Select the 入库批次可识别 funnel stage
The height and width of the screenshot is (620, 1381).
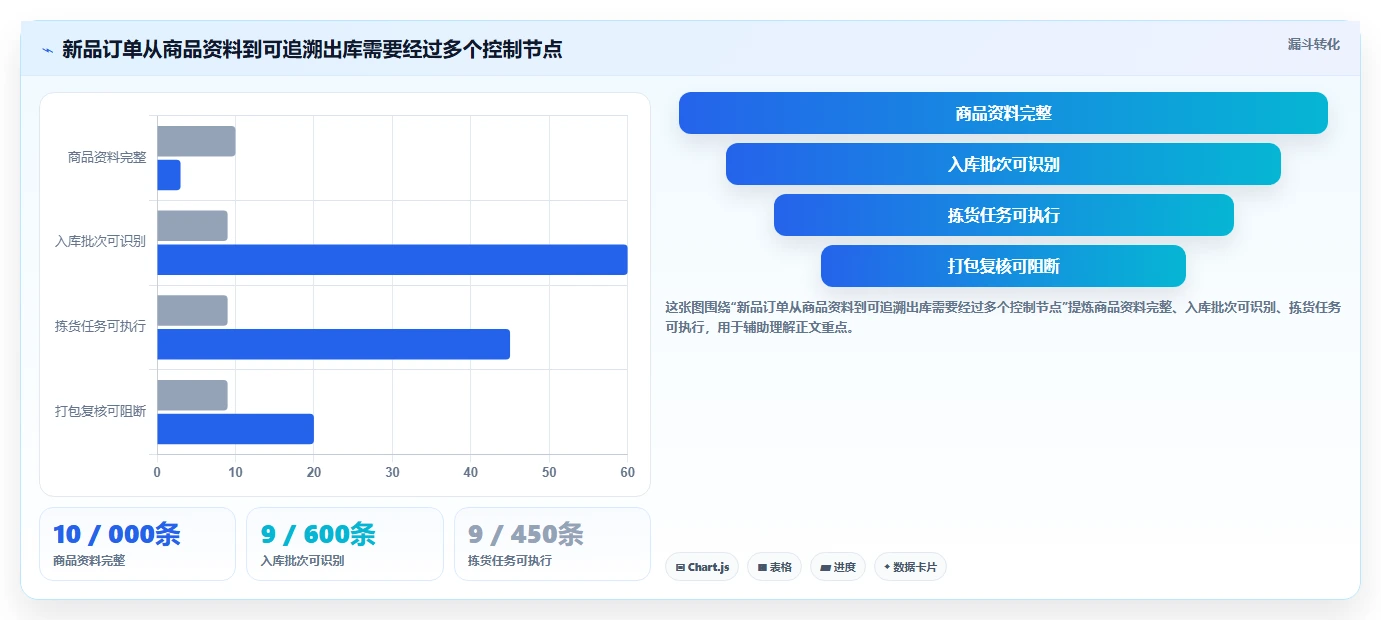point(1003,164)
